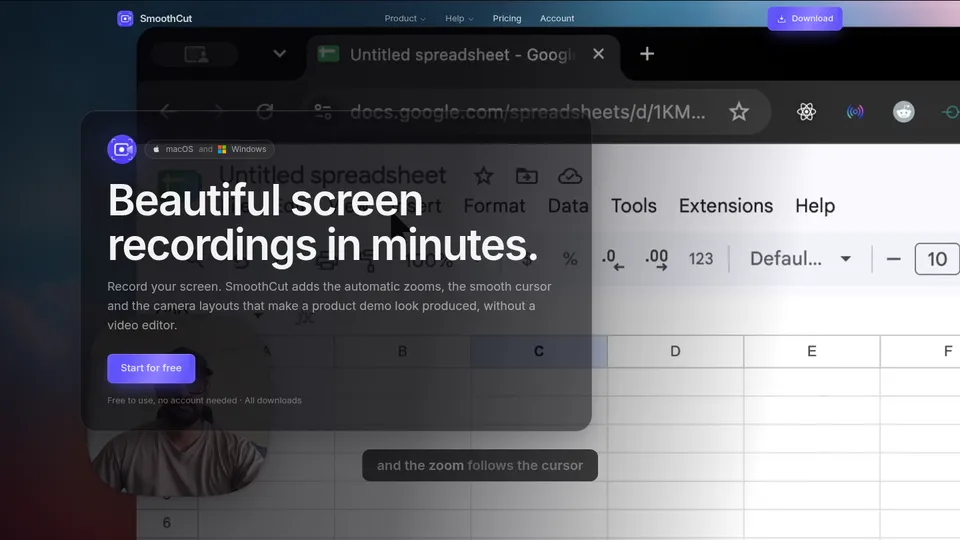The width and height of the screenshot is (960, 540).
Task: Open the Default font dropdown
Action: tap(800, 259)
